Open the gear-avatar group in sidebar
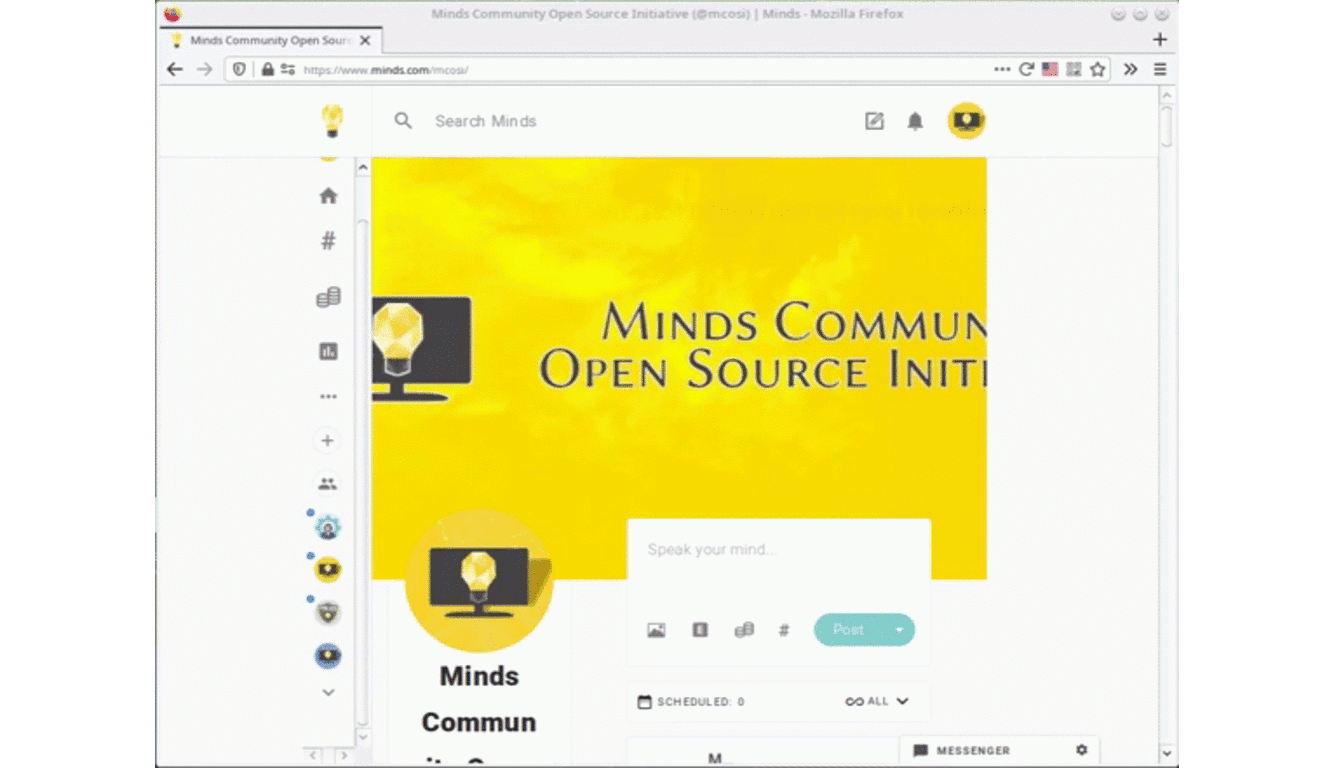The height and width of the screenshot is (768, 1334). click(x=328, y=527)
